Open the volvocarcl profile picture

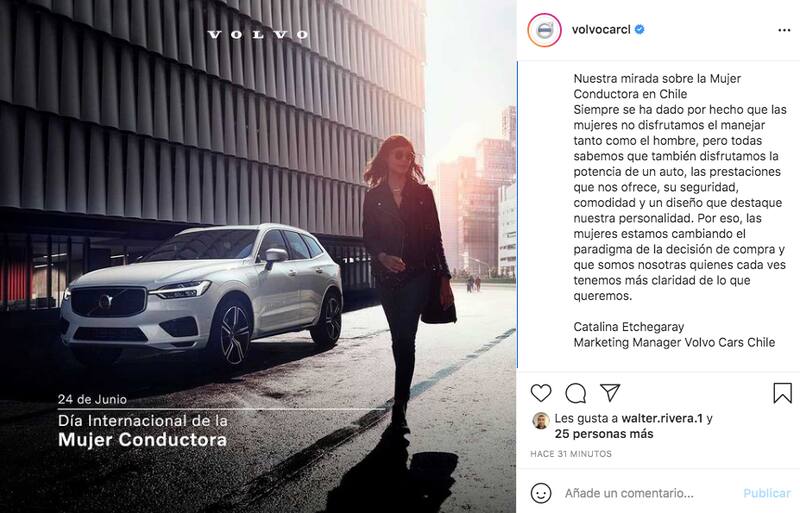[x=544, y=30]
